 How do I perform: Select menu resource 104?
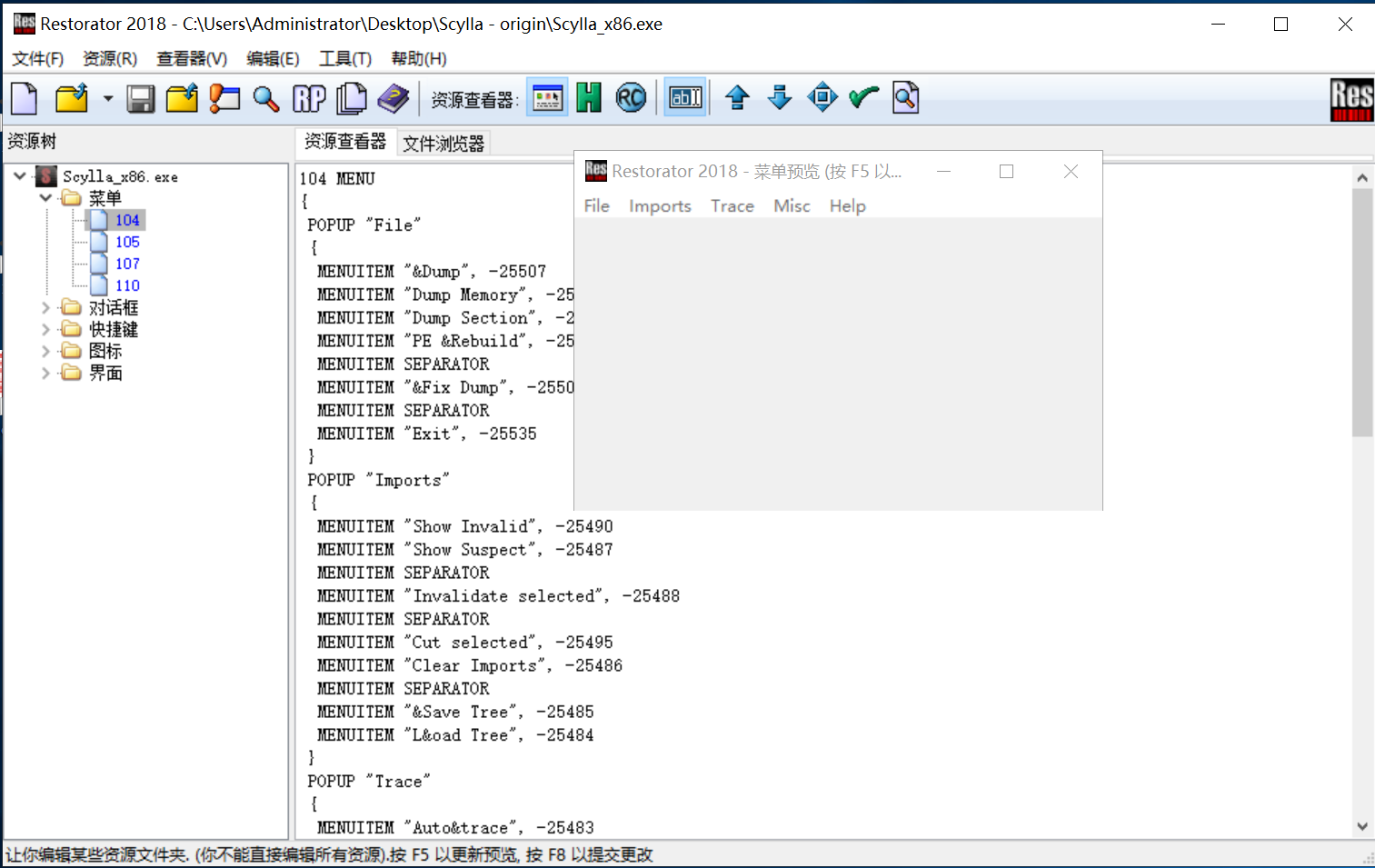tap(127, 220)
